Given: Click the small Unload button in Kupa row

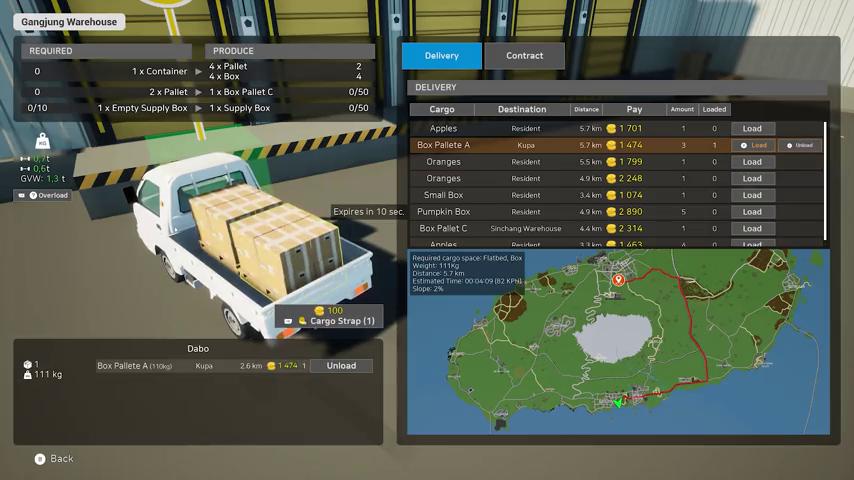Looking at the screenshot, I should (799, 145).
